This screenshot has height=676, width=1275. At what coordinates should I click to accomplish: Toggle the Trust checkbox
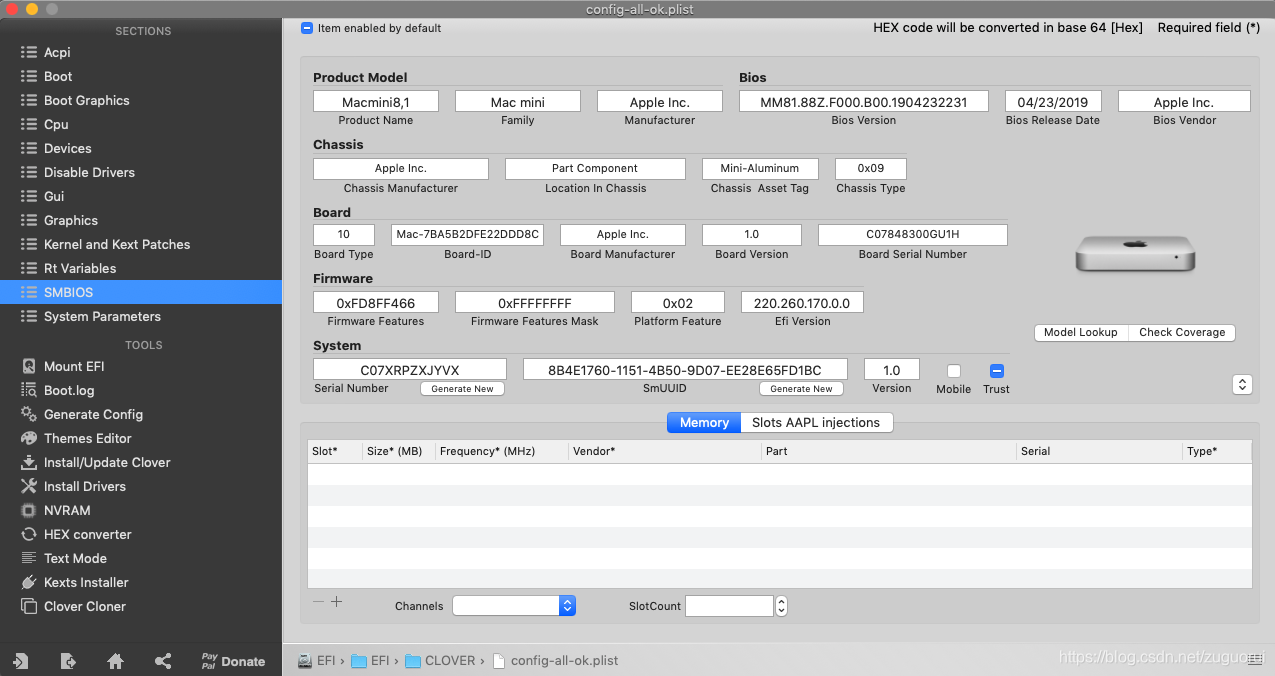coord(996,371)
